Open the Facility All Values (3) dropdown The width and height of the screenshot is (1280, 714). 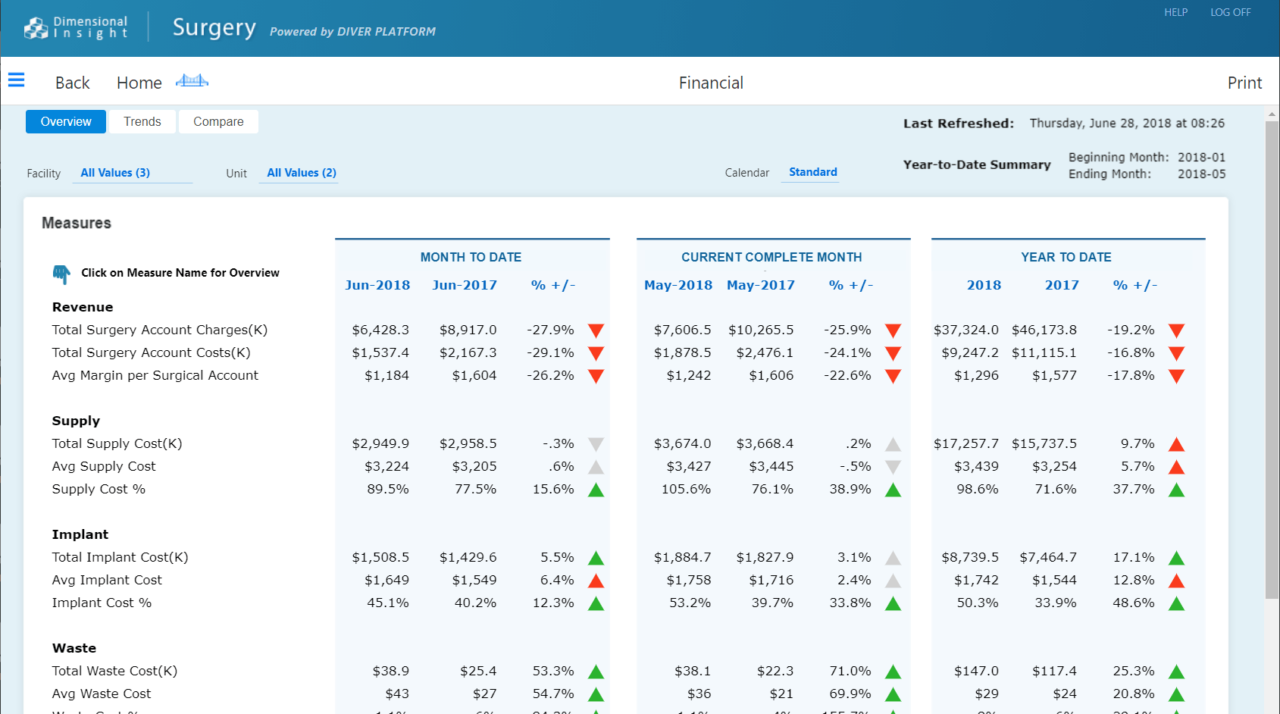click(115, 173)
